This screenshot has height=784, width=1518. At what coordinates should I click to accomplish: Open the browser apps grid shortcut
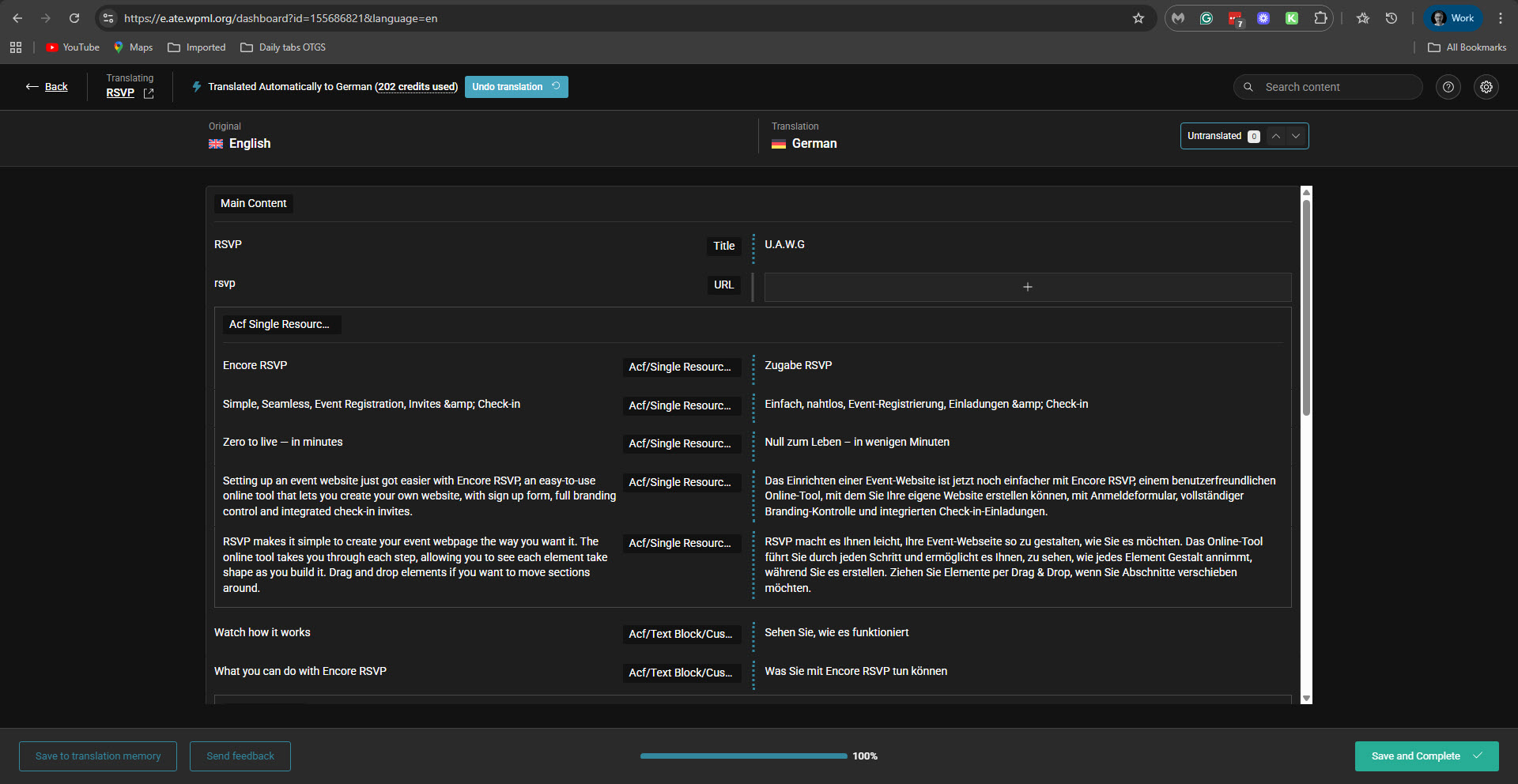point(16,47)
